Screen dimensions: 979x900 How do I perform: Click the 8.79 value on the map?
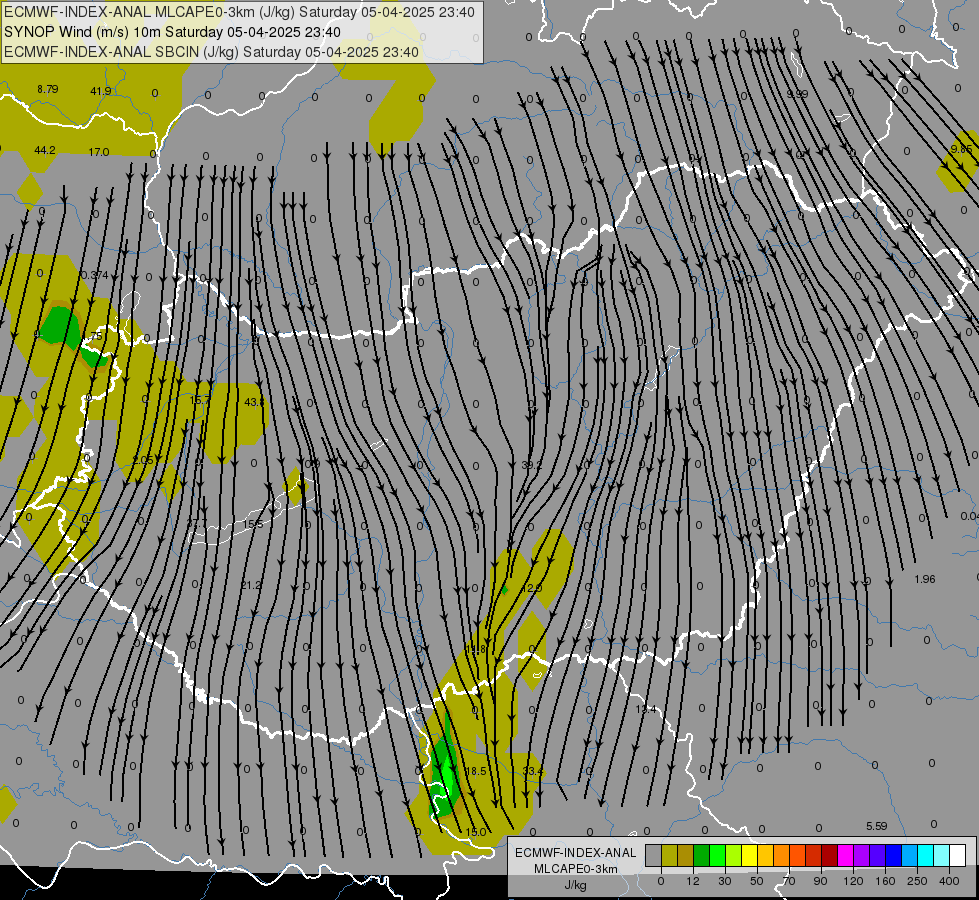point(47,89)
